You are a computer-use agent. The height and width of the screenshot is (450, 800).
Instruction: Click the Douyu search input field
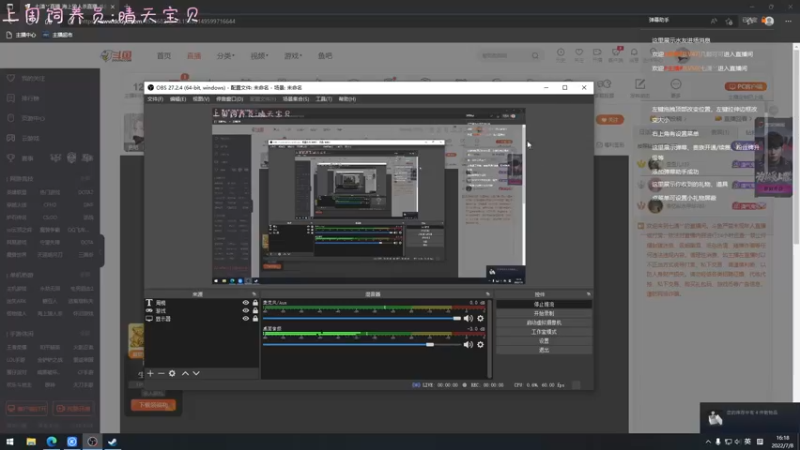point(504,56)
